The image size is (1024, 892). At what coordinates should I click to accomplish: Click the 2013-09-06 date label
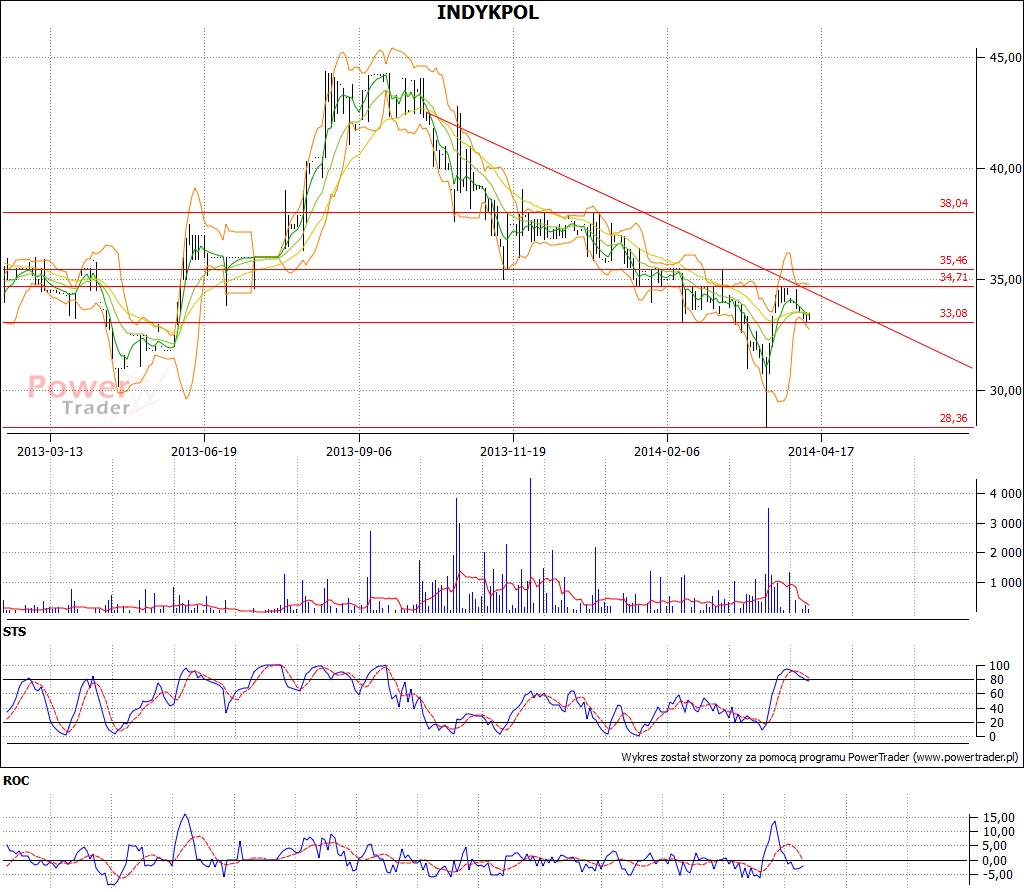pos(359,451)
